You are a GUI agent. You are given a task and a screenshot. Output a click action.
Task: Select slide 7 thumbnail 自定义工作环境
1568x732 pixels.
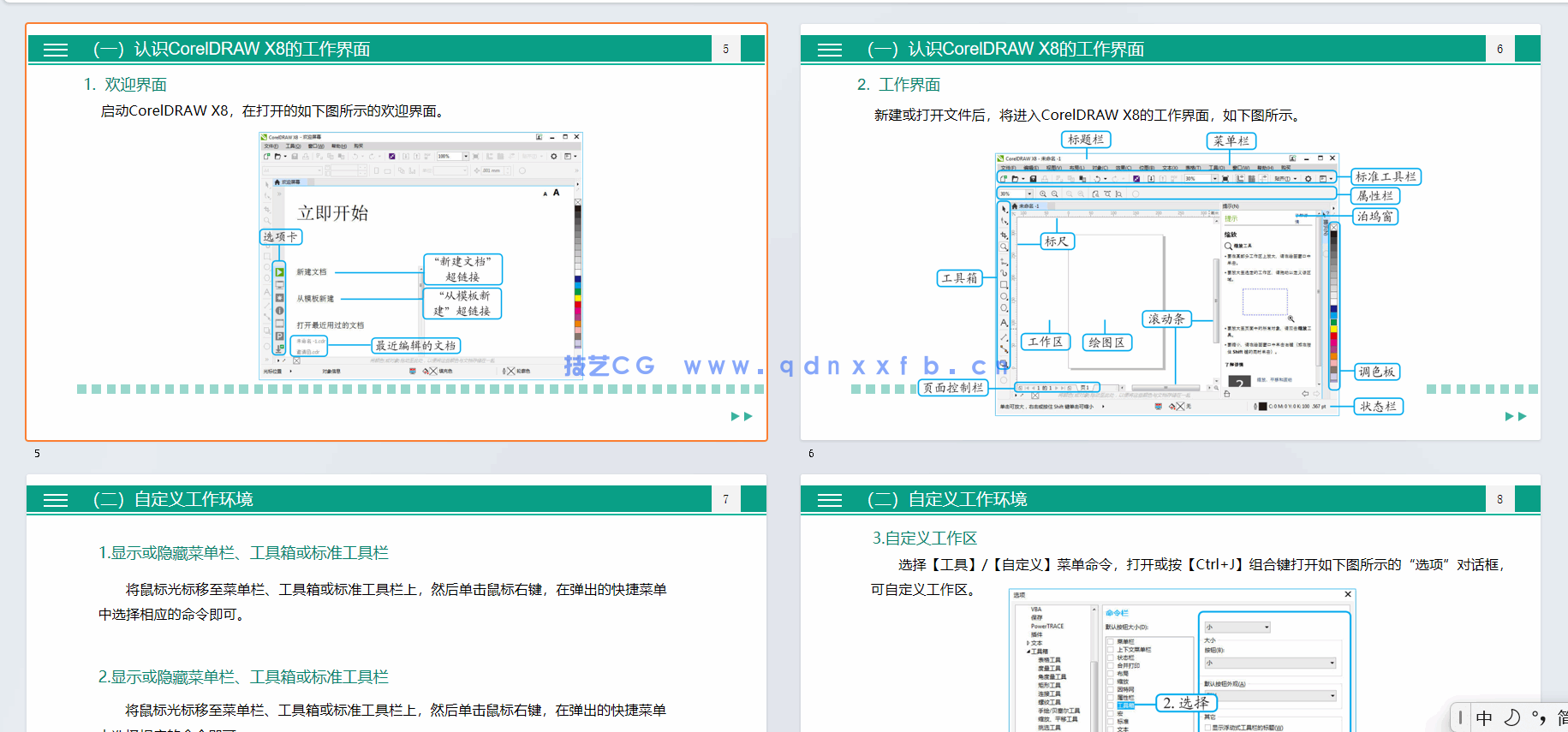click(396, 604)
